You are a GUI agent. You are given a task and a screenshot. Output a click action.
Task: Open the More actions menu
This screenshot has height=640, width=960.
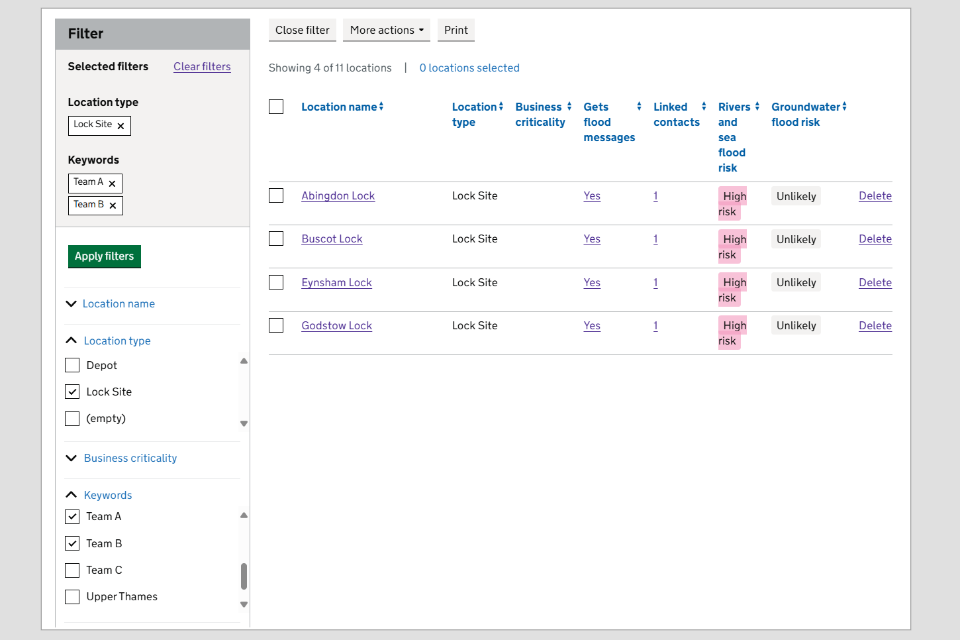coord(386,30)
